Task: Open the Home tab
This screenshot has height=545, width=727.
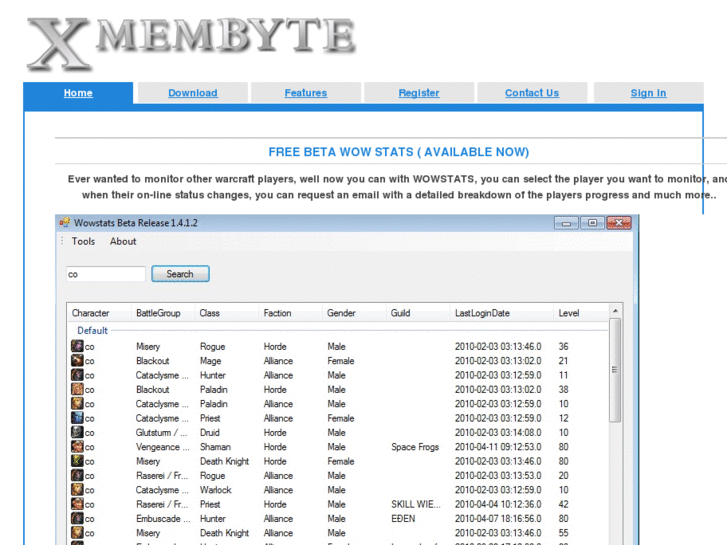Action: 78,93
